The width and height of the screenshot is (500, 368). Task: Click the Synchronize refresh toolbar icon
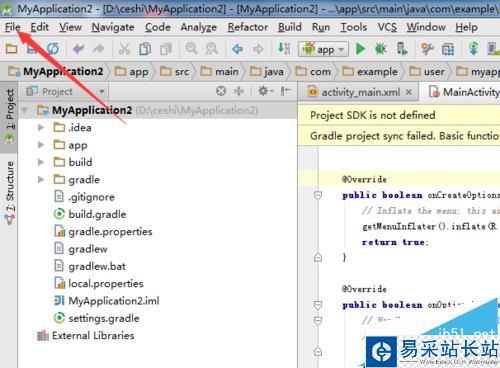click(x=53, y=49)
